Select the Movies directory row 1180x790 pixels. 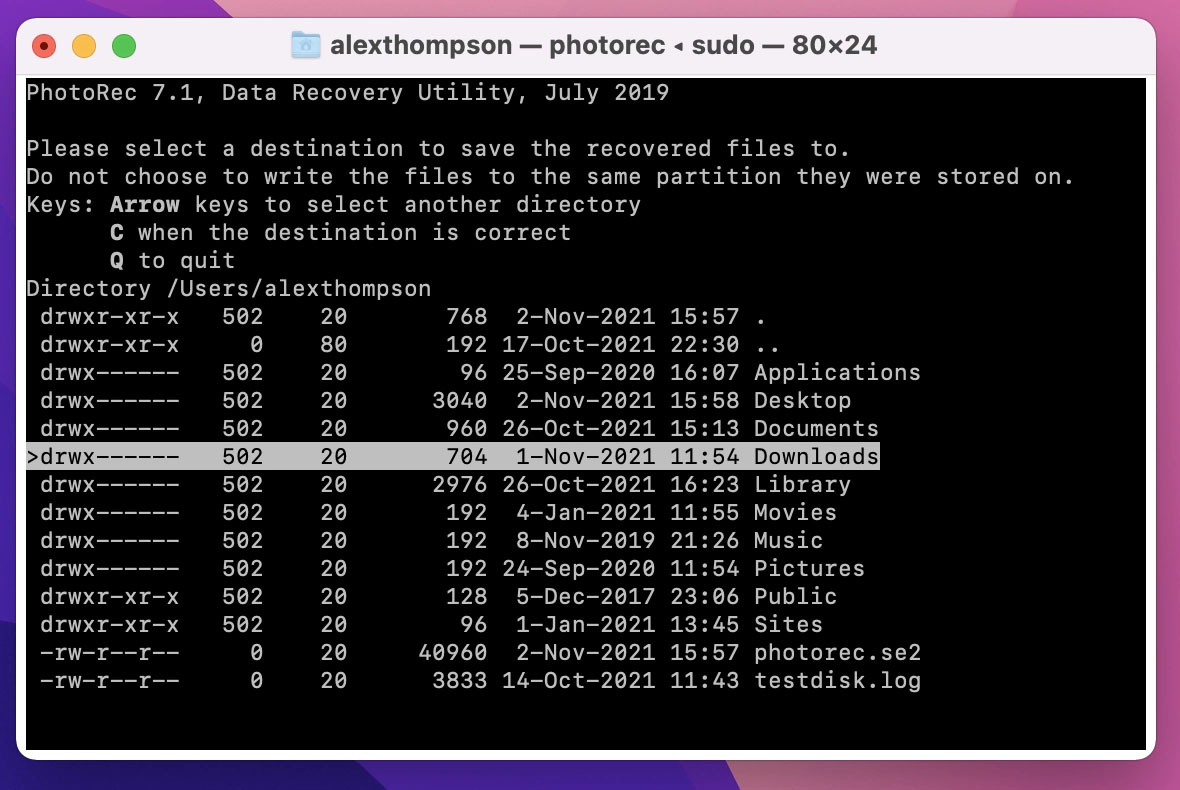point(438,512)
